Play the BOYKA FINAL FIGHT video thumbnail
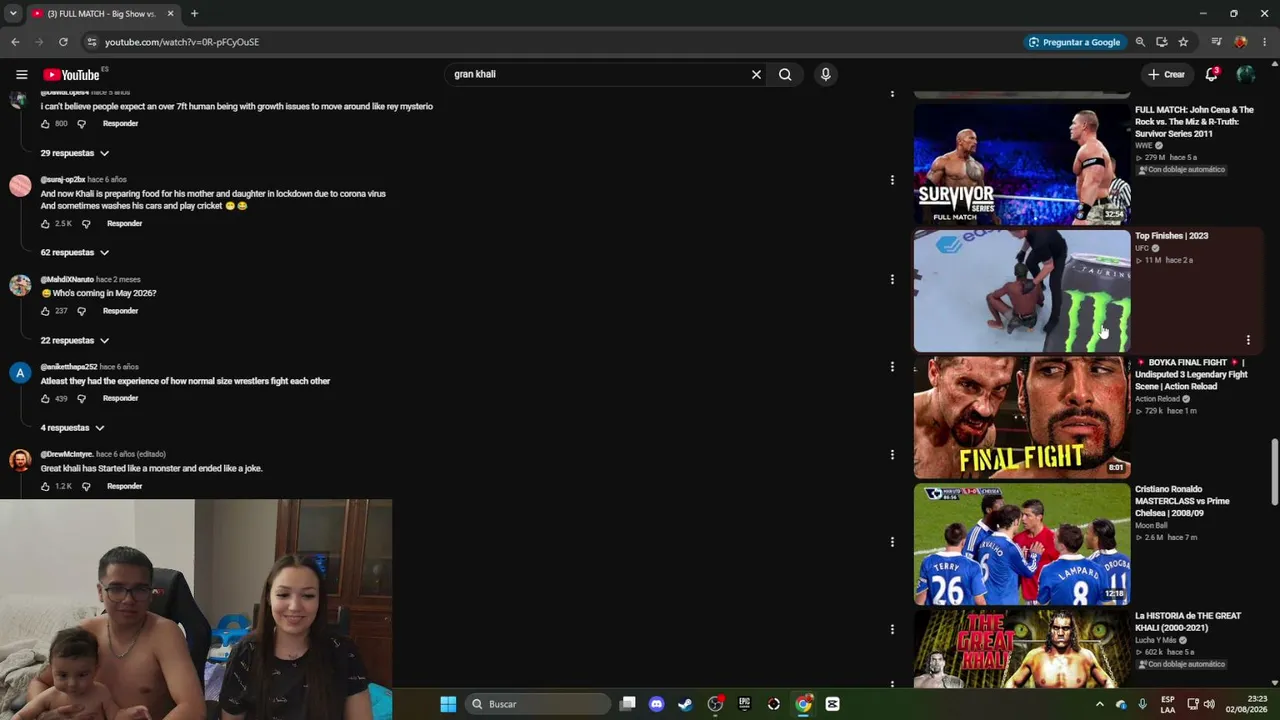The height and width of the screenshot is (720, 1280). (1021, 417)
